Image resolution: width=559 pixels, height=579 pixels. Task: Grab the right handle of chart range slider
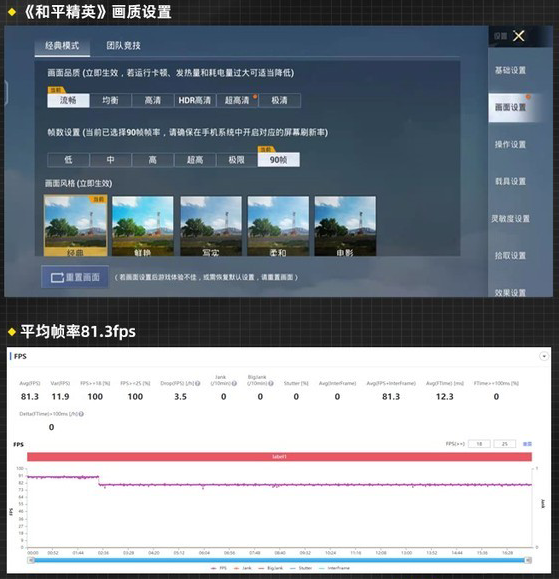(528, 560)
